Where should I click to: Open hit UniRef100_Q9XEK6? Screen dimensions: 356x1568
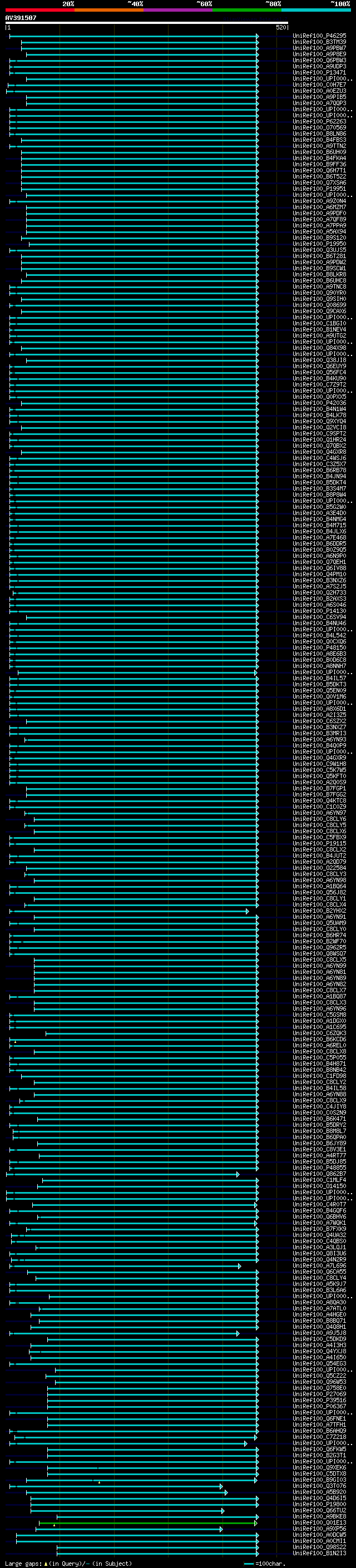click(x=319, y=1467)
